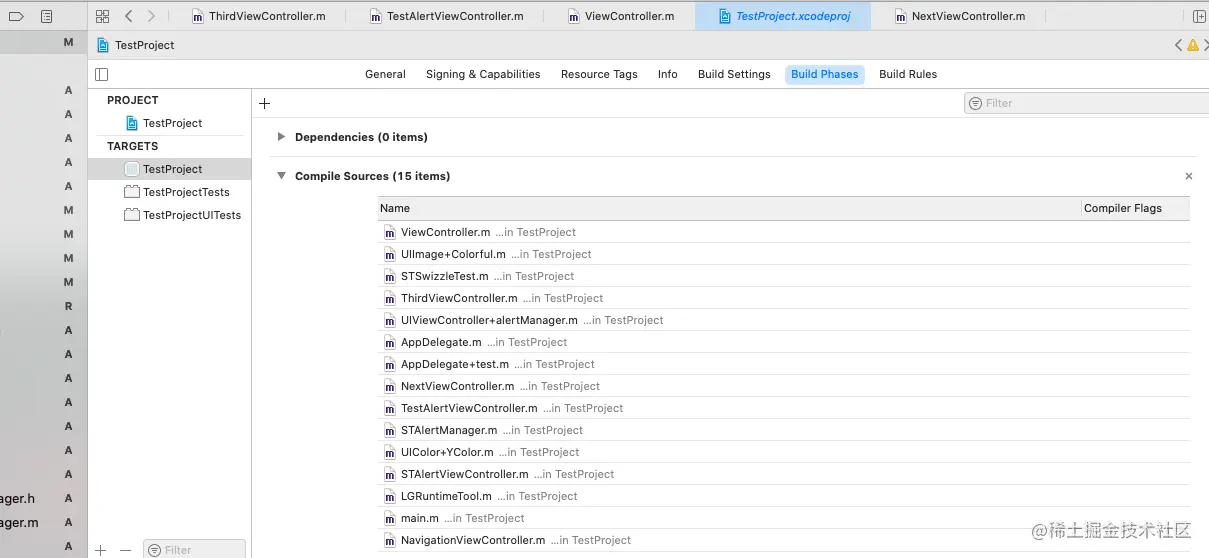Viewport: 1209px width, 558px height.
Task: Open the Signing & Capabilities tab
Action: pyautogui.click(x=482, y=74)
